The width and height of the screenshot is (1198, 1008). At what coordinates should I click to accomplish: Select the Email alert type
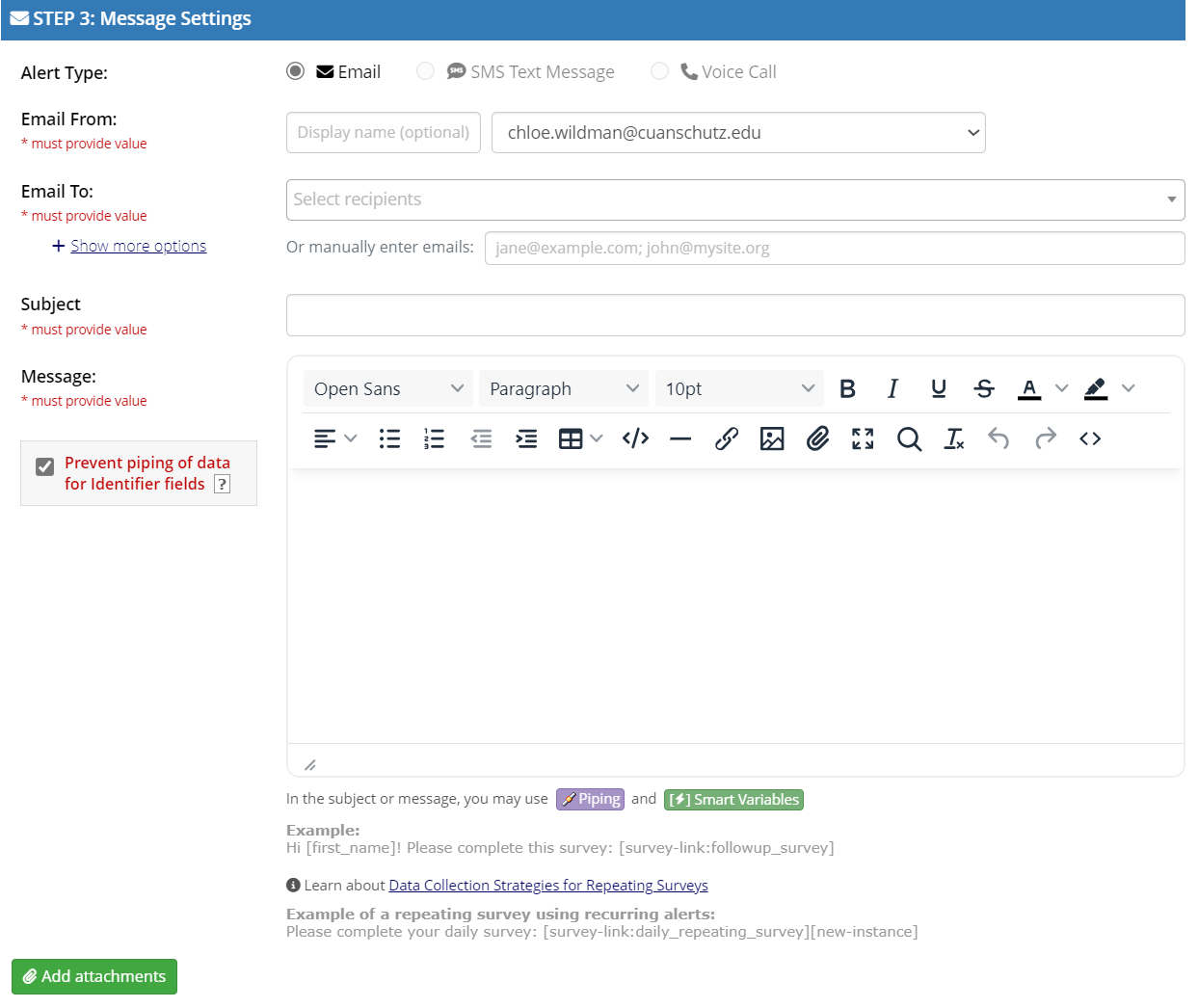click(x=295, y=70)
